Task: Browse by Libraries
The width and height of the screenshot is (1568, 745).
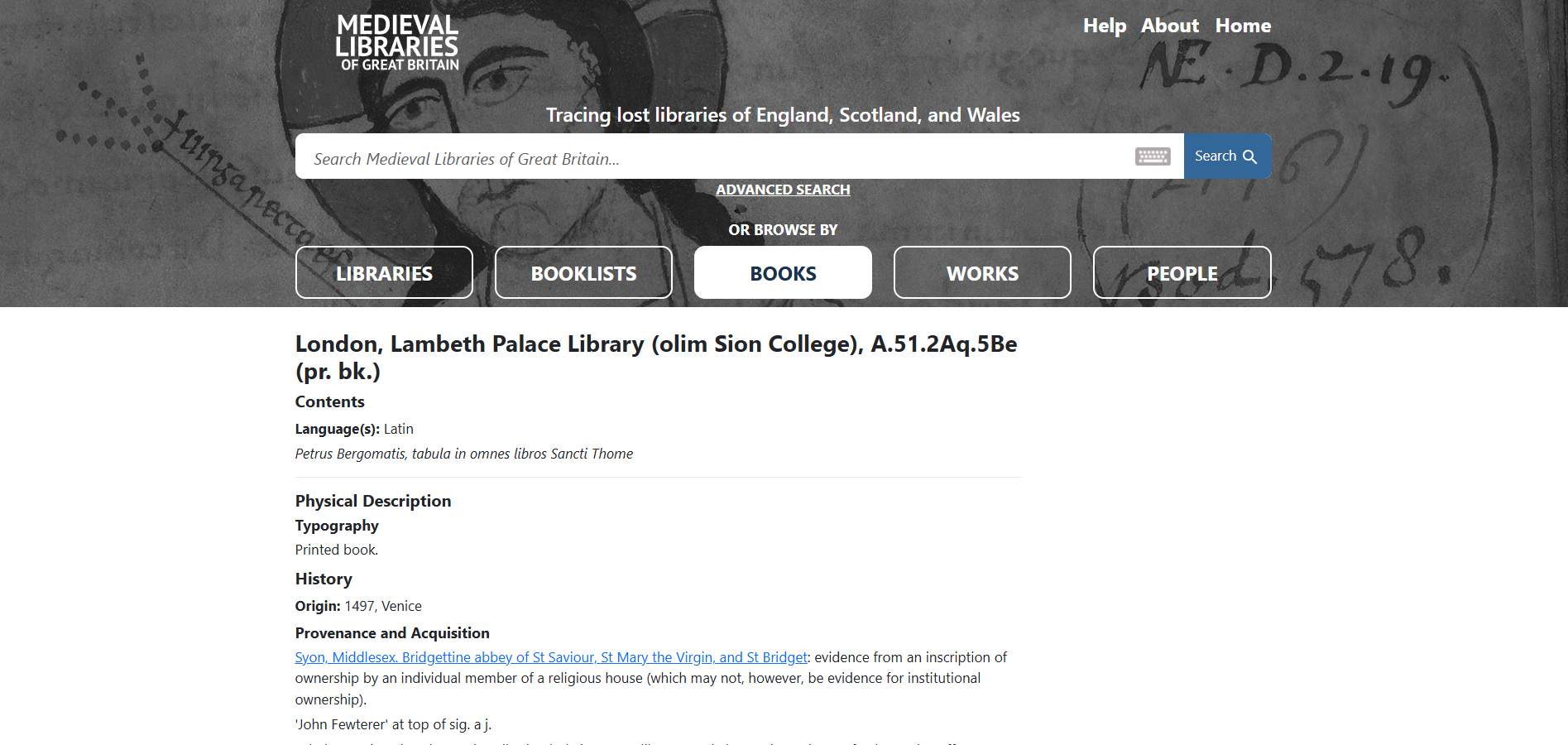Action: (x=384, y=273)
